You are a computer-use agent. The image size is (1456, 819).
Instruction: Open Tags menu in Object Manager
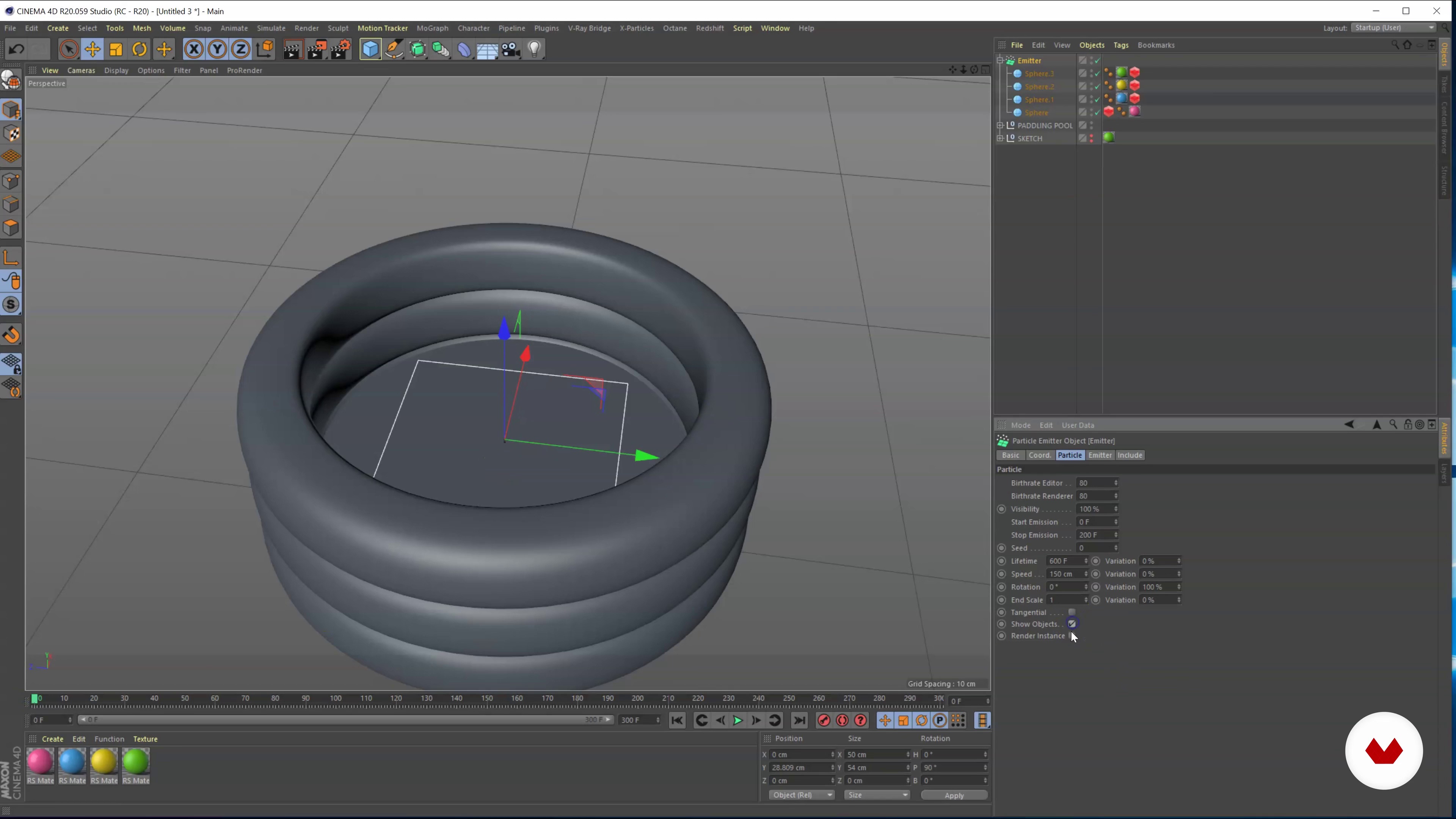pyautogui.click(x=1121, y=45)
